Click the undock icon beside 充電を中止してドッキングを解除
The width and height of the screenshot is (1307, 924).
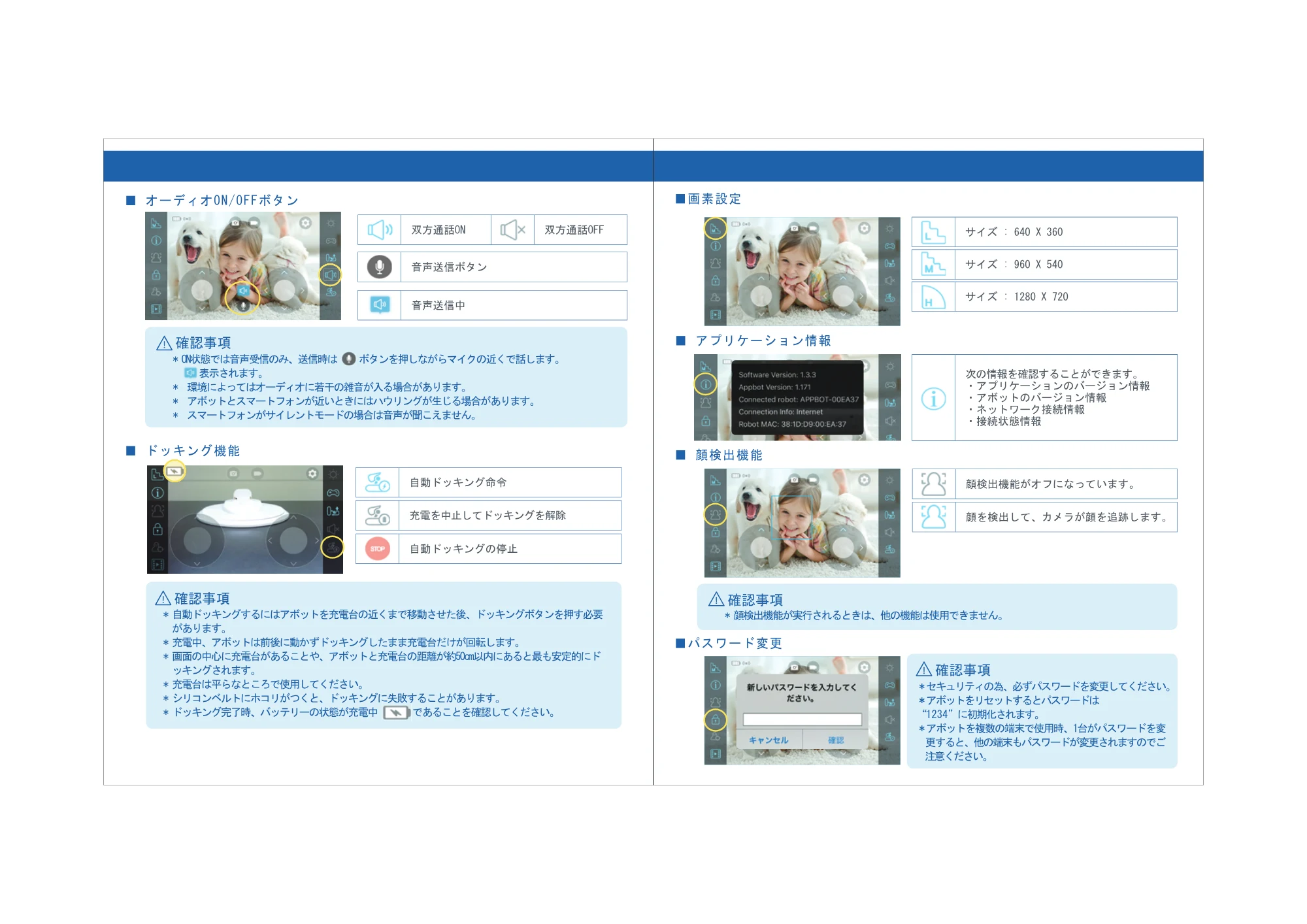(377, 516)
